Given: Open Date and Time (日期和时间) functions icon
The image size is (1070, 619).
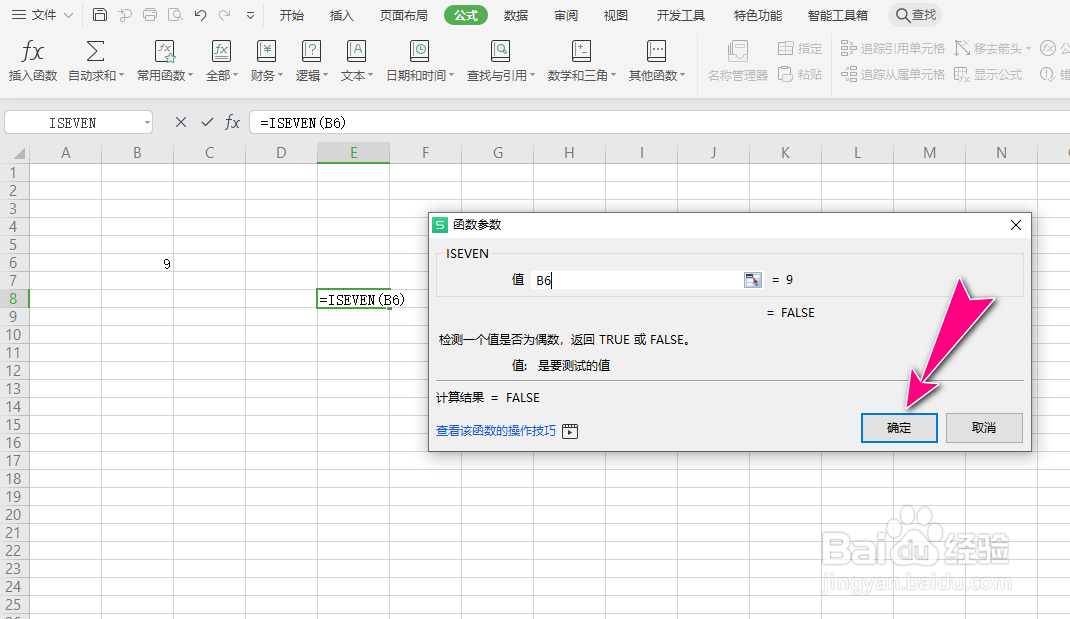Looking at the screenshot, I should pos(419,51).
